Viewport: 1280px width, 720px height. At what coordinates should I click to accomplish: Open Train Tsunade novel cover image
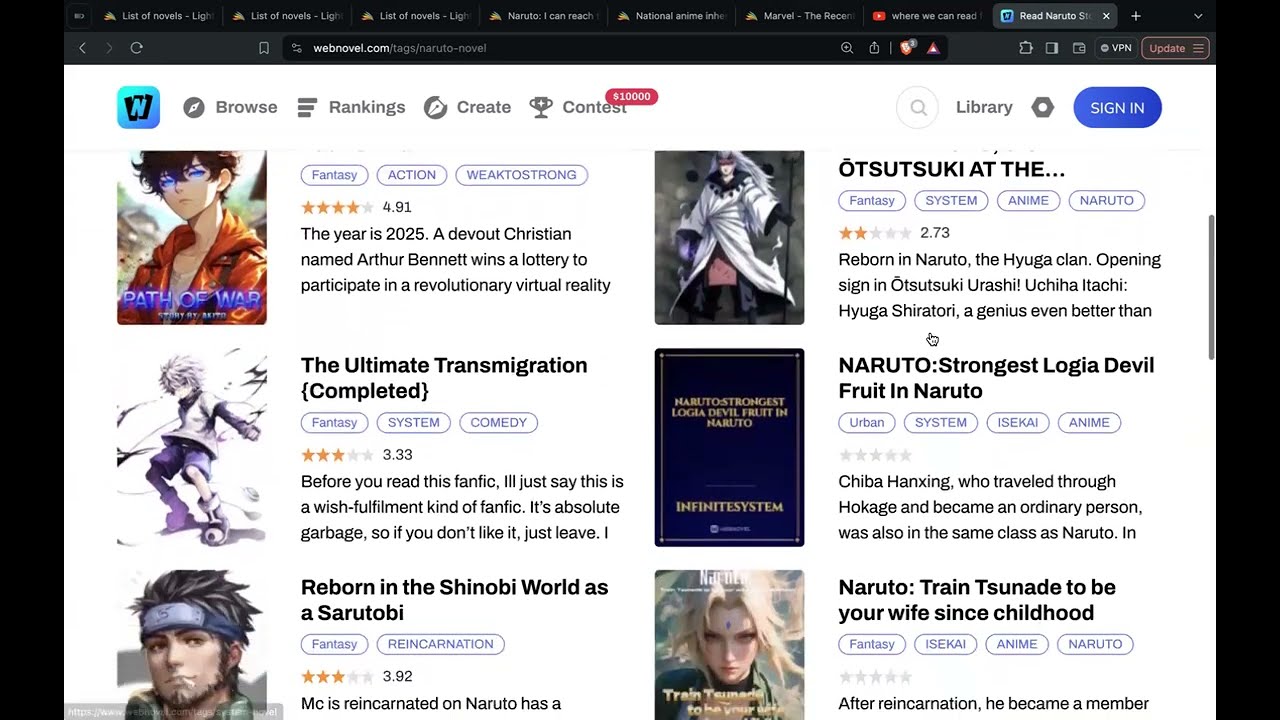729,644
